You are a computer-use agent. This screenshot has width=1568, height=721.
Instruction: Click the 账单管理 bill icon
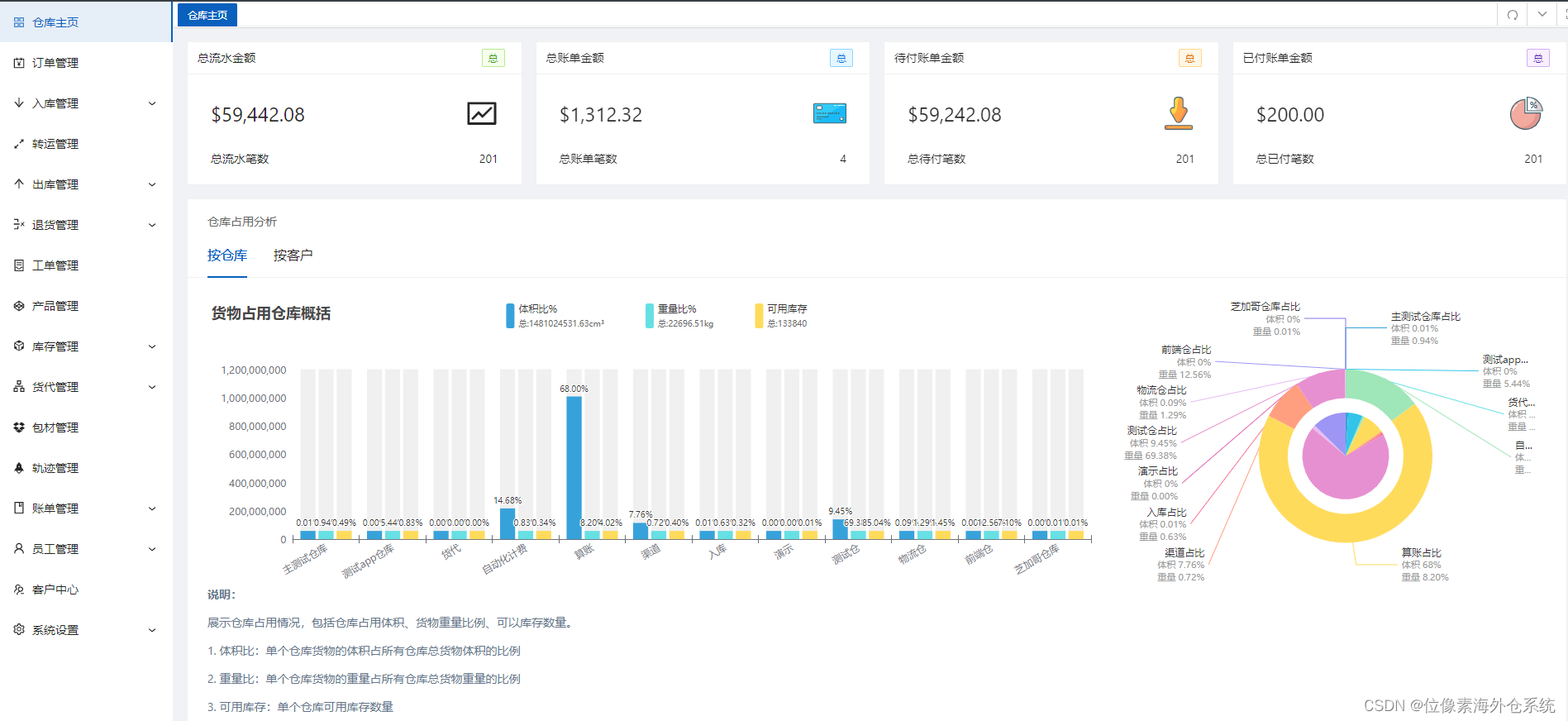pyautogui.click(x=18, y=509)
